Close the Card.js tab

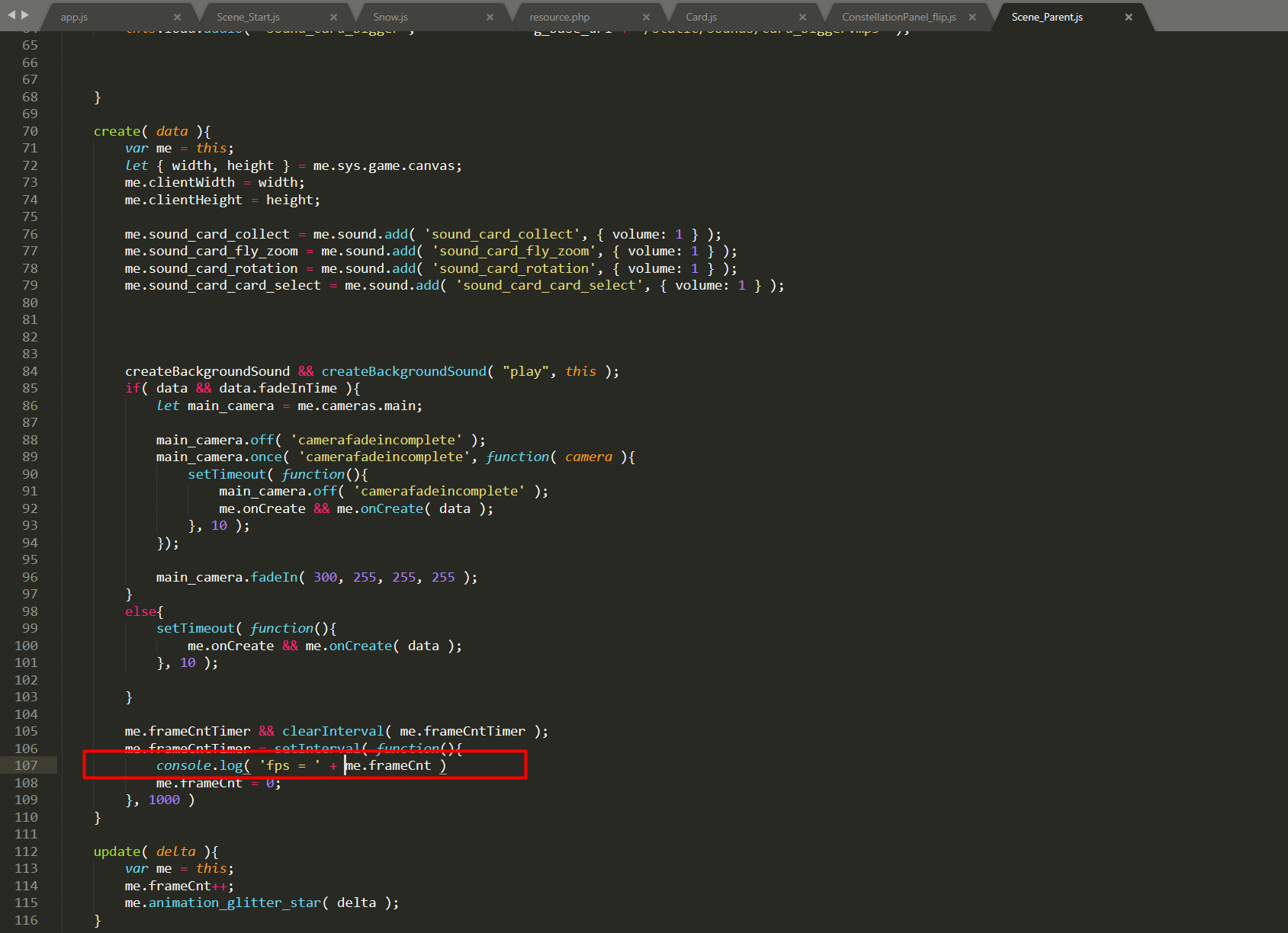click(803, 17)
